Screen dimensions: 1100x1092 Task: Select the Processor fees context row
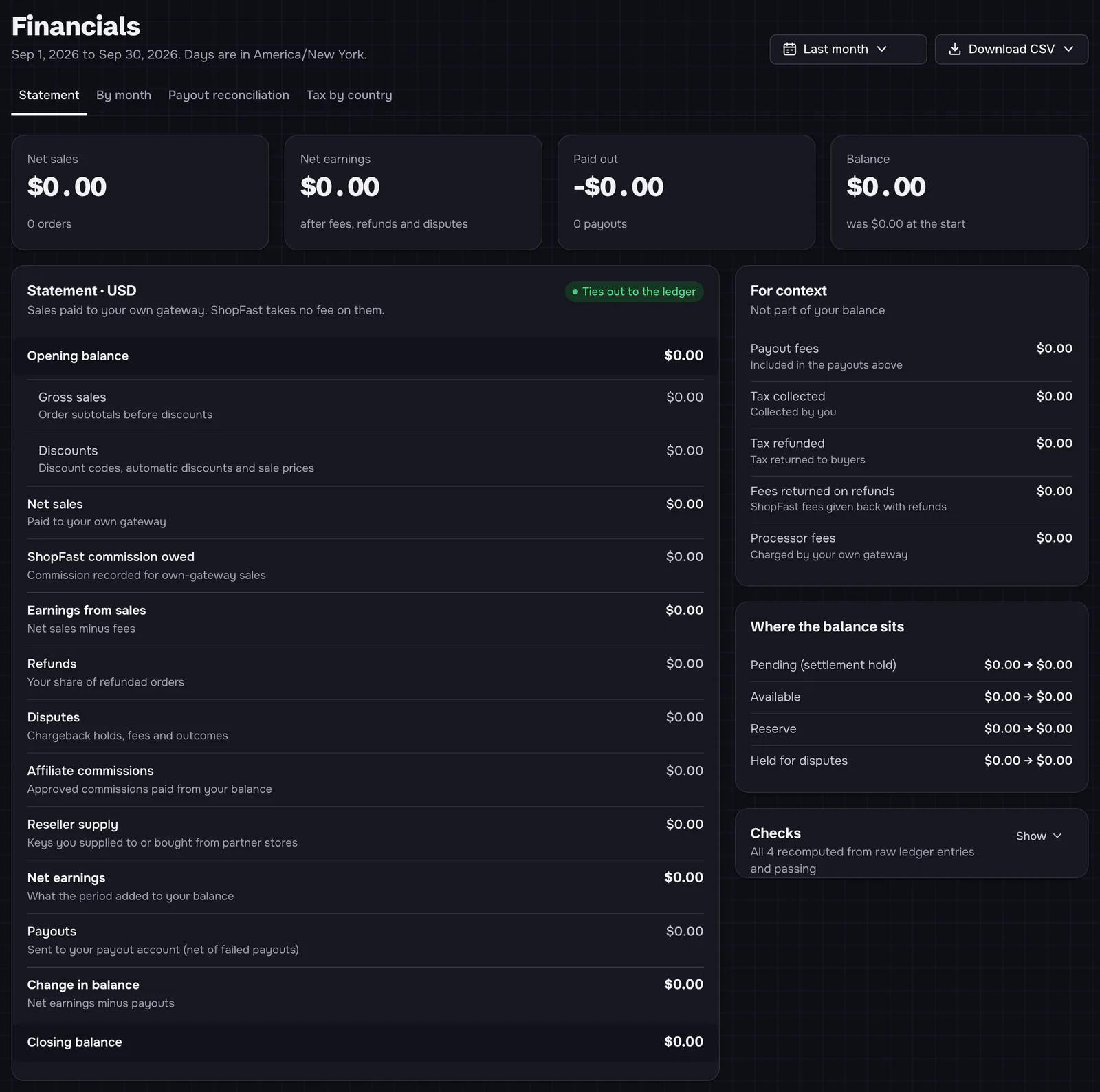[911, 547]
